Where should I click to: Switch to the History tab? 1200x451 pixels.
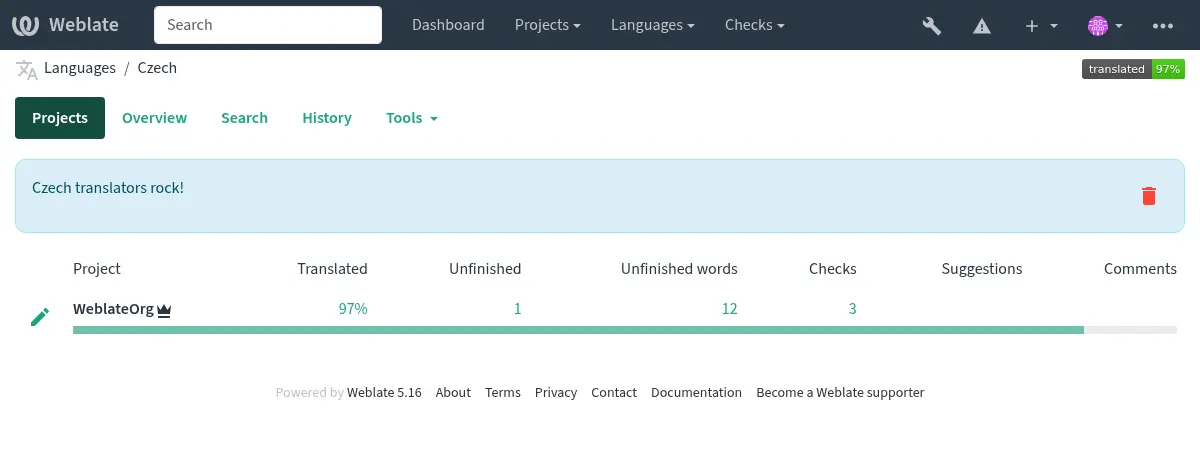click(326, 118)
